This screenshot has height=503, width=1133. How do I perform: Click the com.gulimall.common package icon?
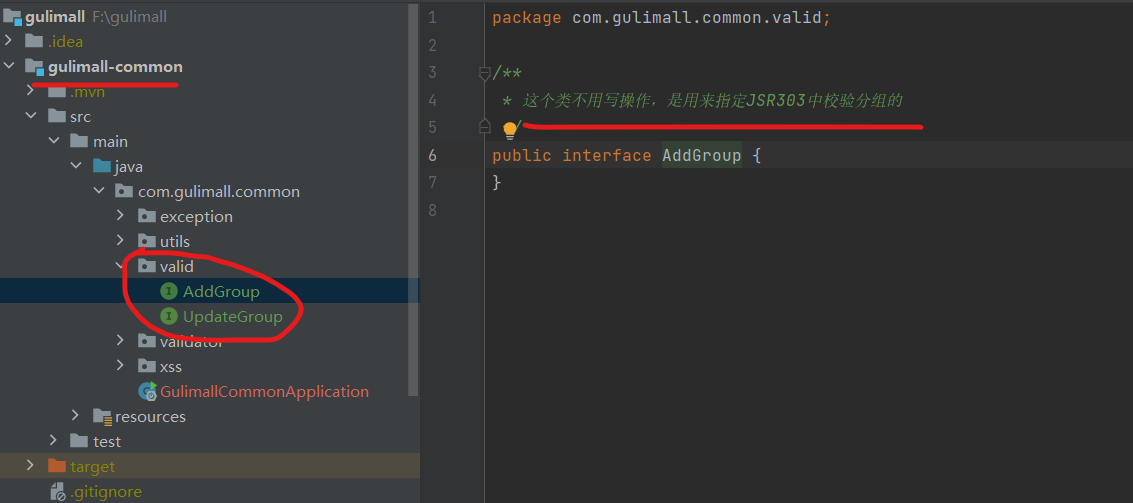(x=124, y=192)
